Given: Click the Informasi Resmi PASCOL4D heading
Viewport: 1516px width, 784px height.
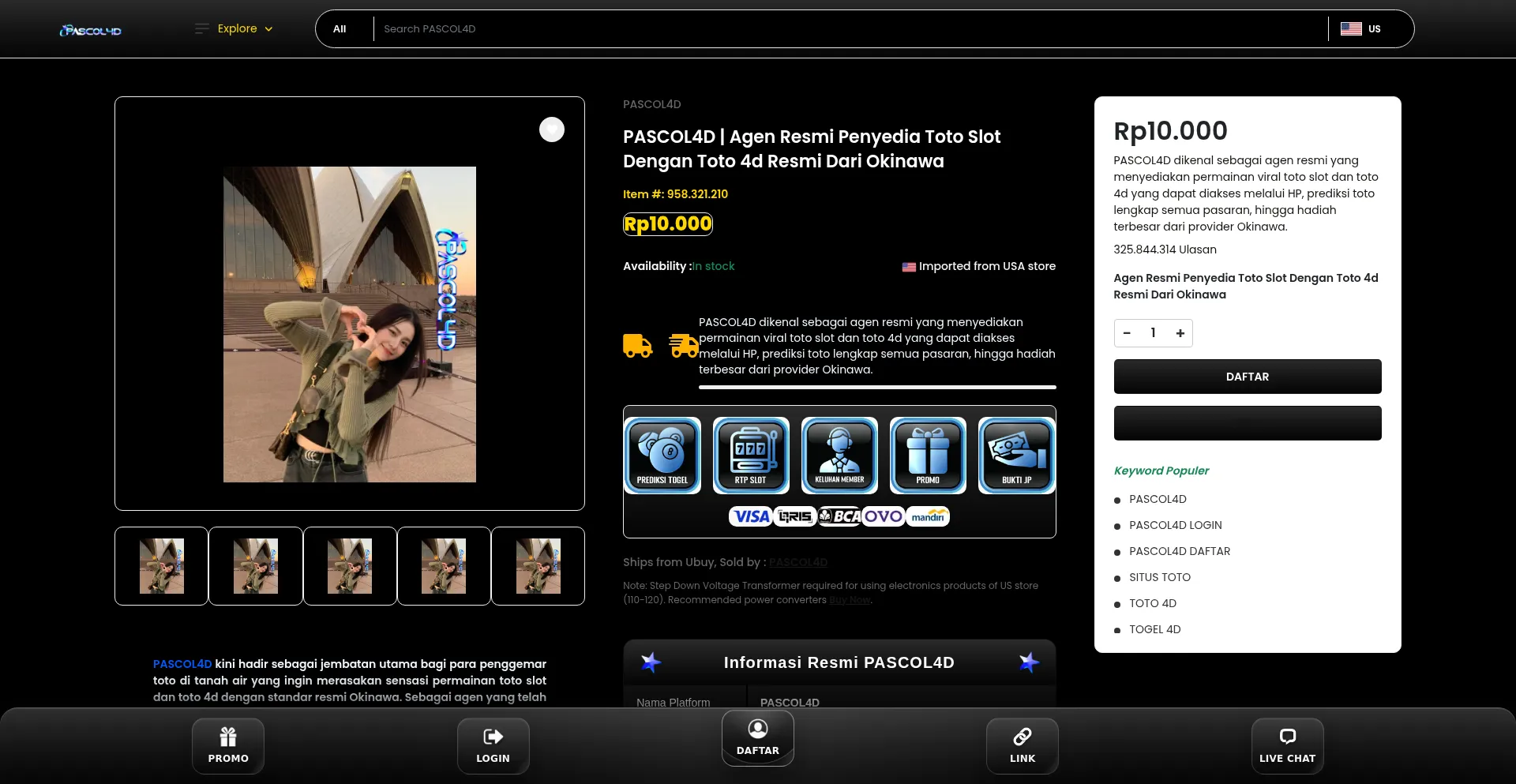Looking at the screenshot, I should pyautogui.click(x=839, y=662).
